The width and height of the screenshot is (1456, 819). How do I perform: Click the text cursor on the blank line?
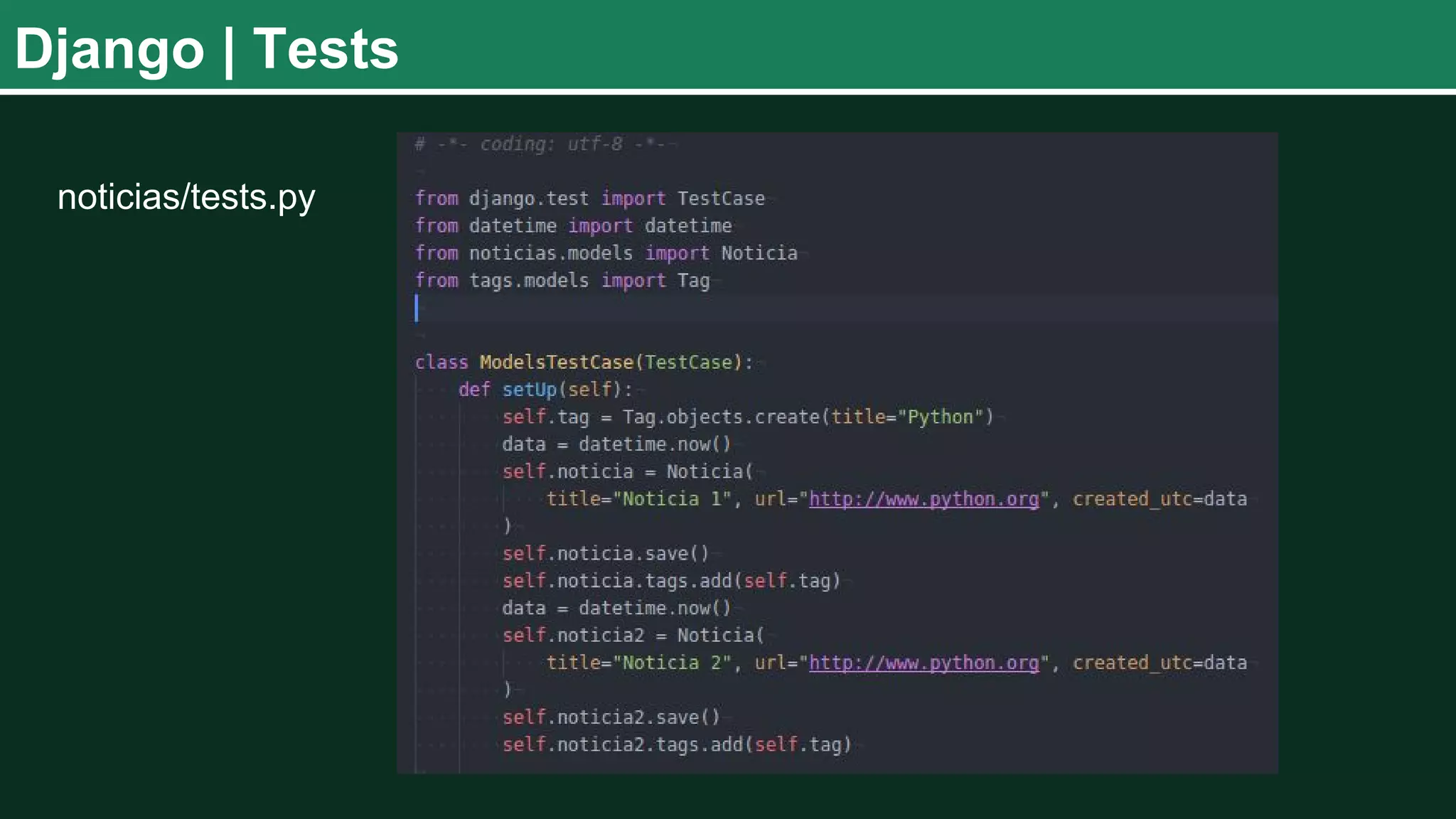pyautogui.click(x=417, y=309)
